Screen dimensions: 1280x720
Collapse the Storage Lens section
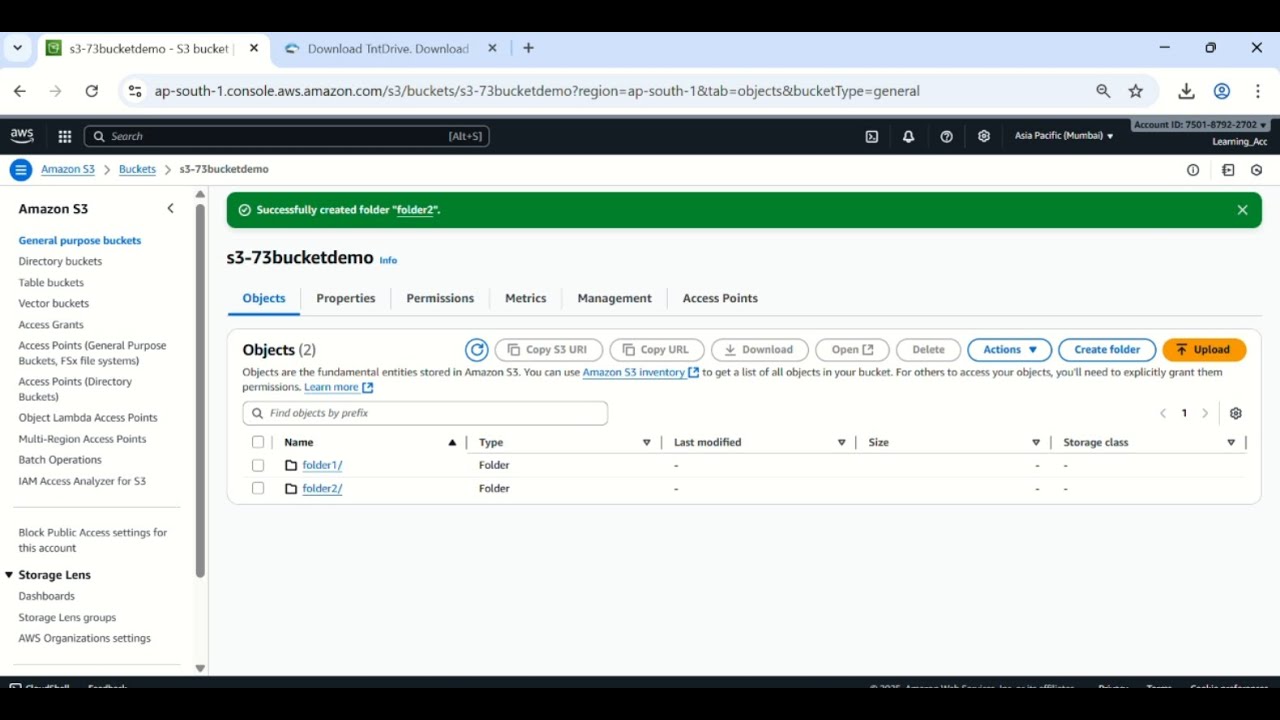click(x=9, y=575)
